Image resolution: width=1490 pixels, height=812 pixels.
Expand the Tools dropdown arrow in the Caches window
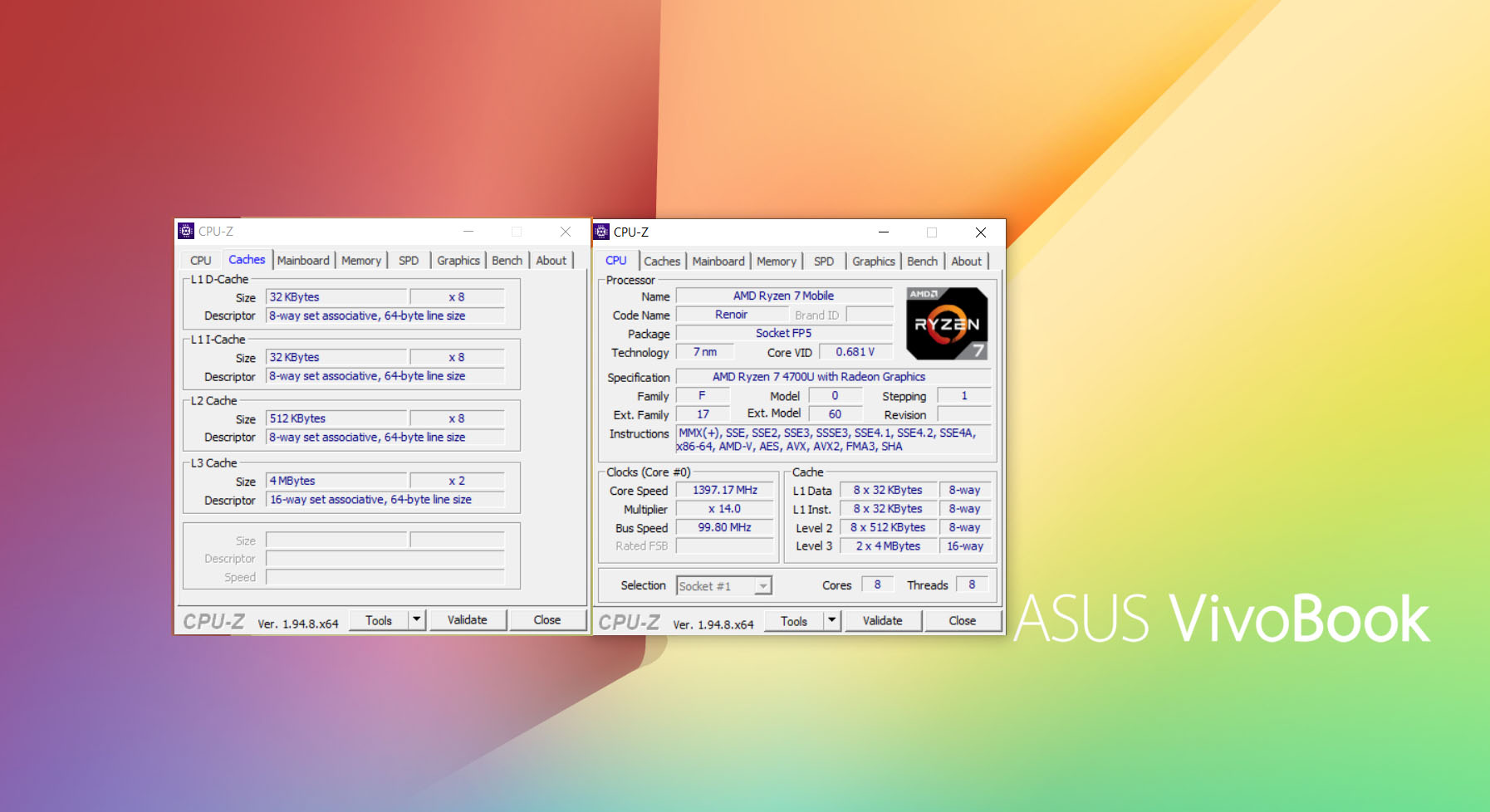point(417,620)
